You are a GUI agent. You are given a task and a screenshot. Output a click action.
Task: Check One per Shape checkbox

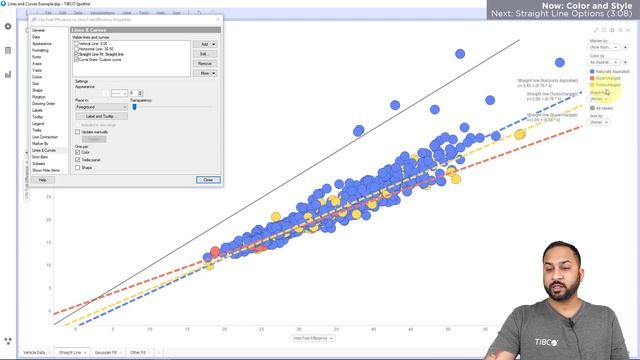pos(78,168)
